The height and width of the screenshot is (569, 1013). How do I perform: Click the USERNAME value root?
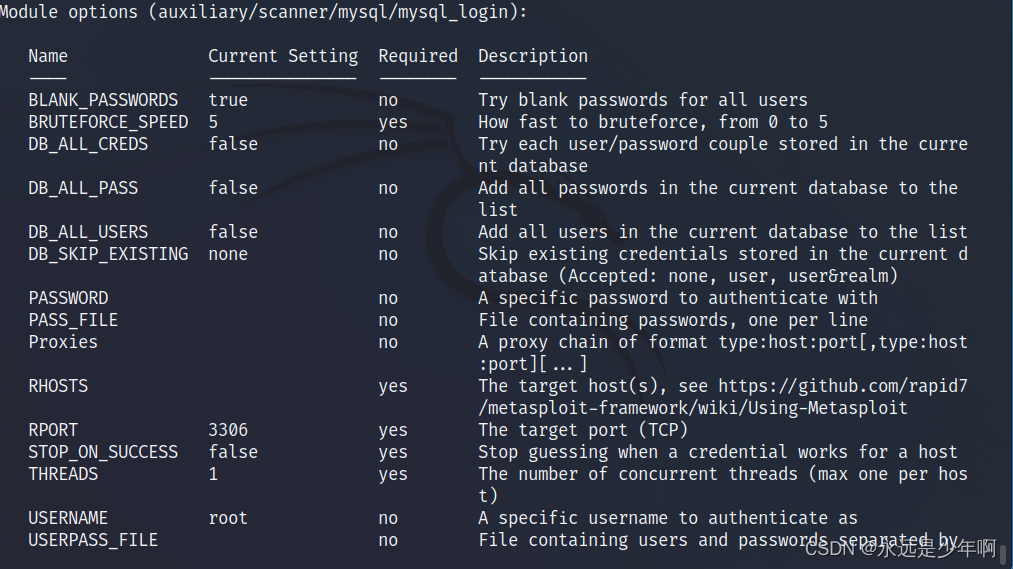pos(228,518)
